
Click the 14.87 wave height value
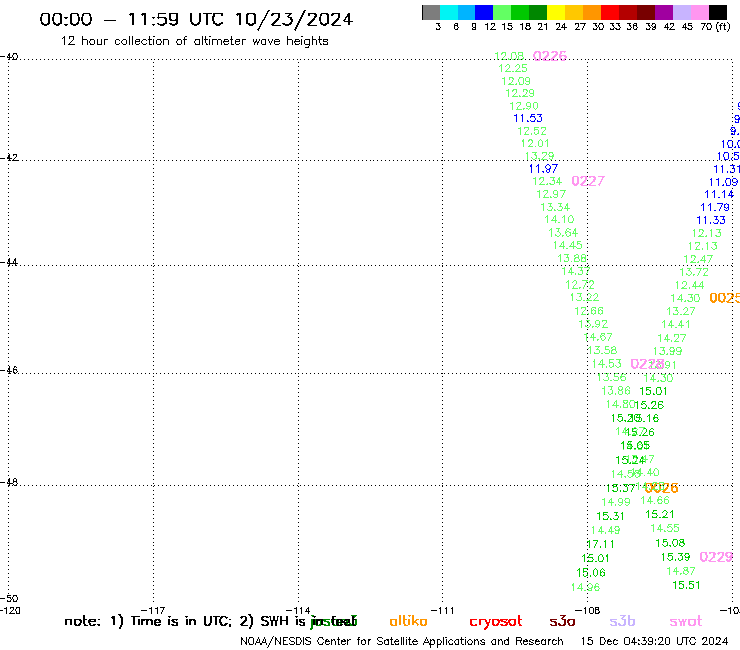[x=681, y=571]
